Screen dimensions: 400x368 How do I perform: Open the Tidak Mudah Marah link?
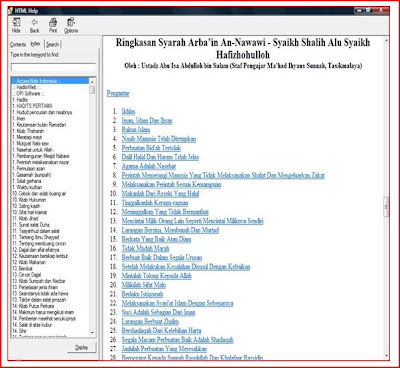[x=145, y=248]
